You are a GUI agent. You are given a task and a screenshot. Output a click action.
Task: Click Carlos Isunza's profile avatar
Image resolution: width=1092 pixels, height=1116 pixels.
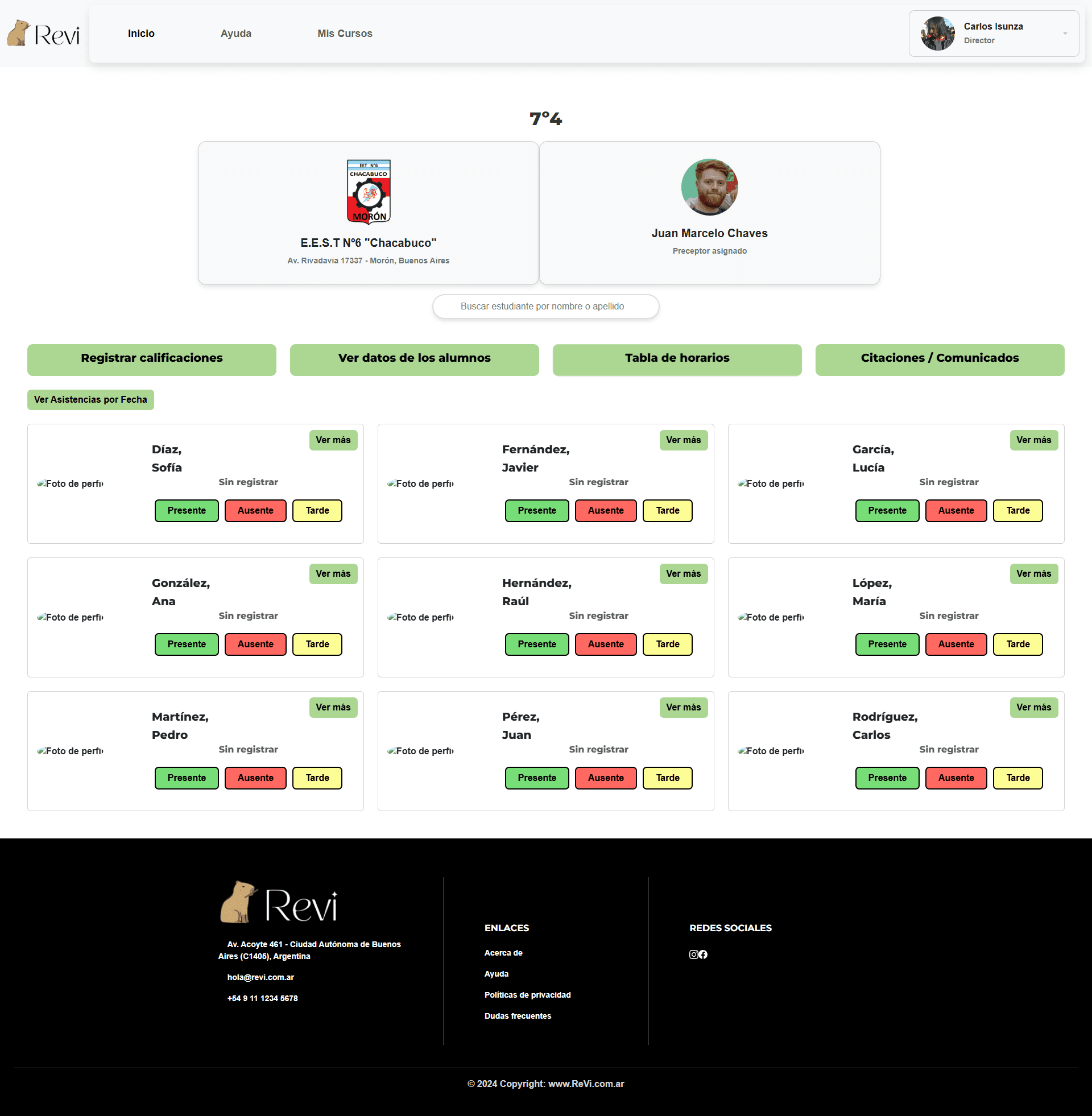pos(937,33)
